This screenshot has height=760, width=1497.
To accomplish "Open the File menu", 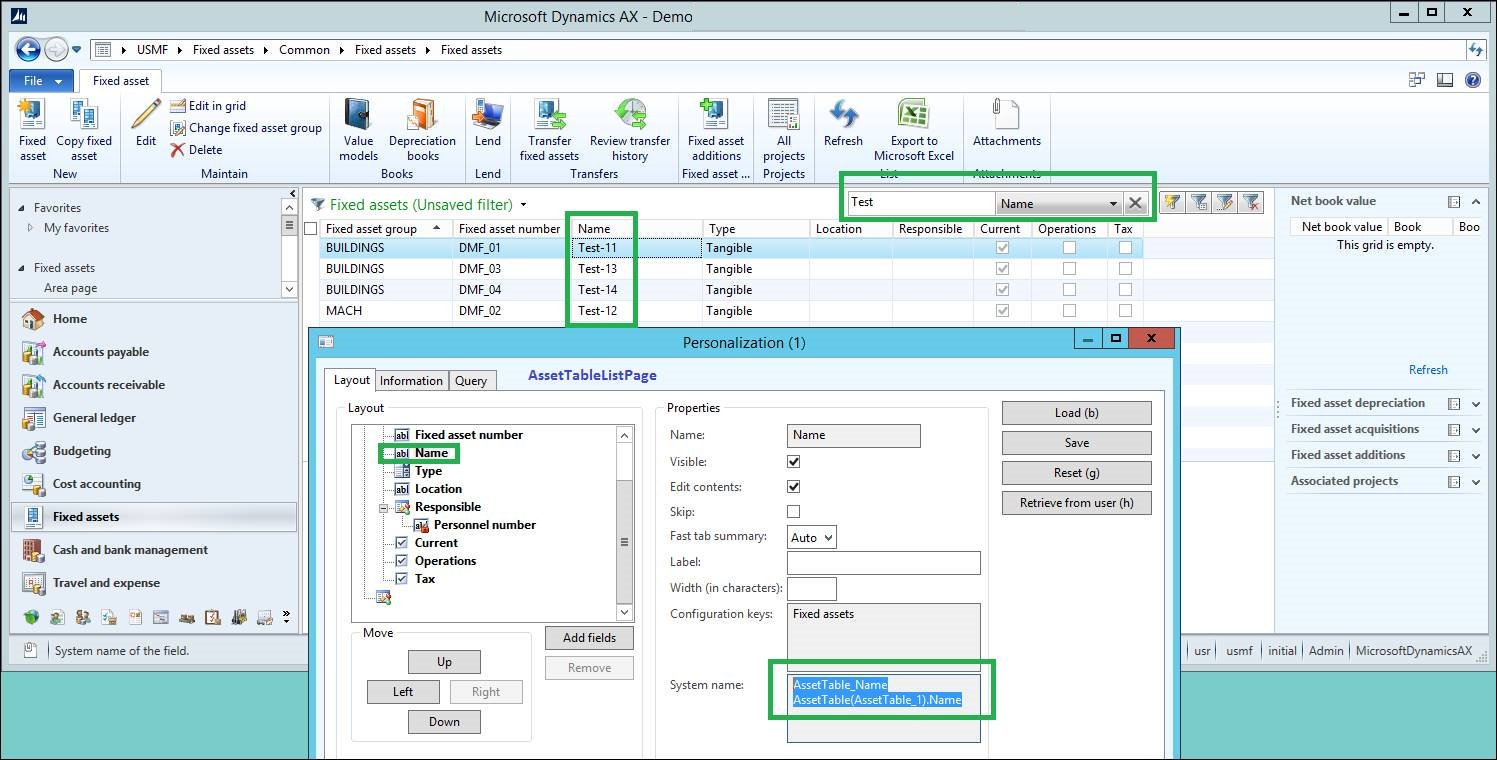I will coord(41,81).
